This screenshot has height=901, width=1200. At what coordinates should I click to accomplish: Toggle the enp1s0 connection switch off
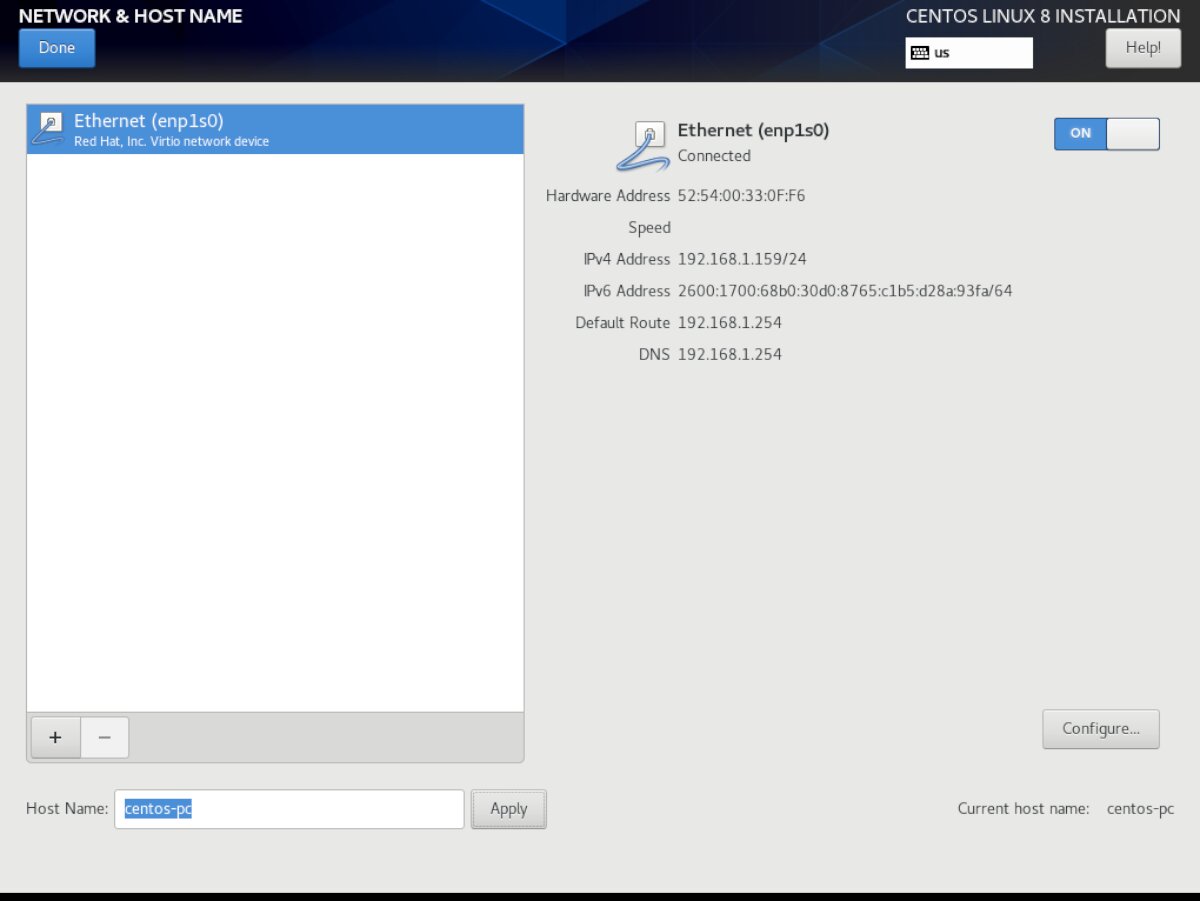[x=1105, y=133]
